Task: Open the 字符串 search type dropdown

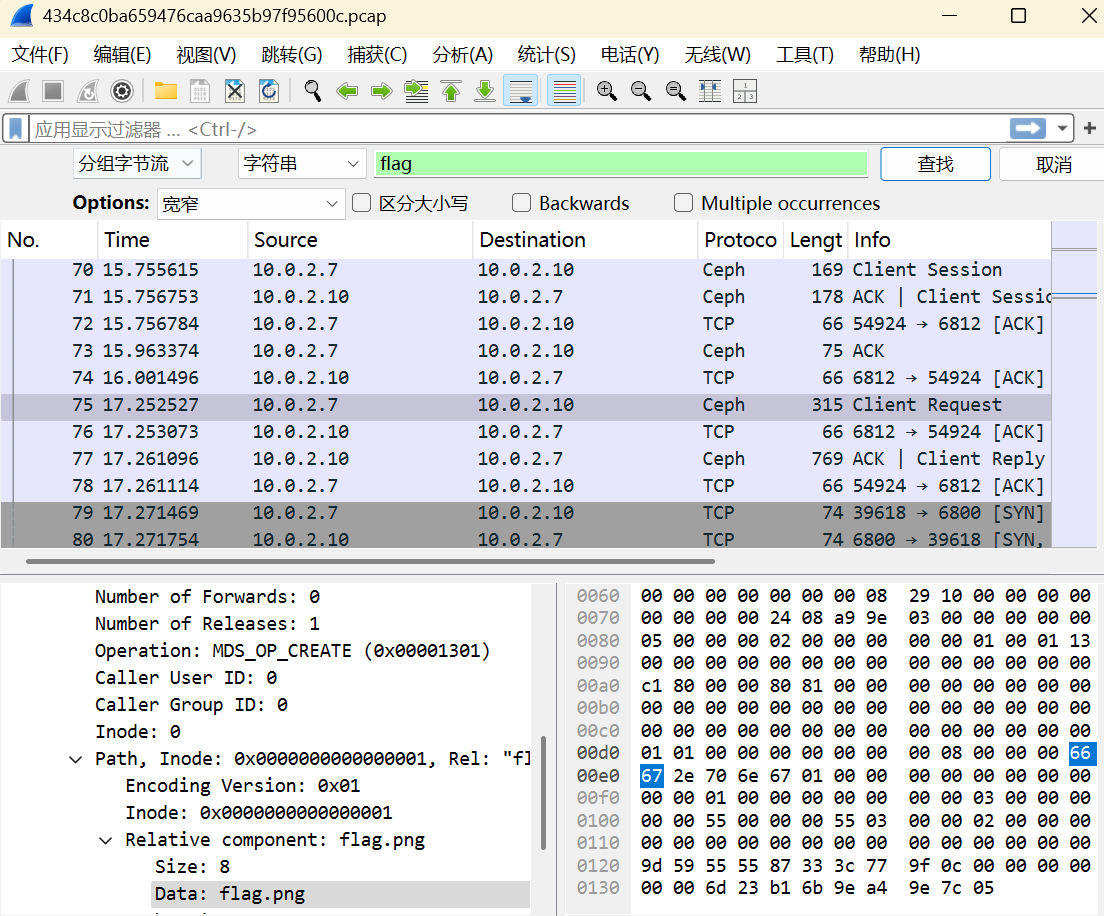Action: [302, 164]
